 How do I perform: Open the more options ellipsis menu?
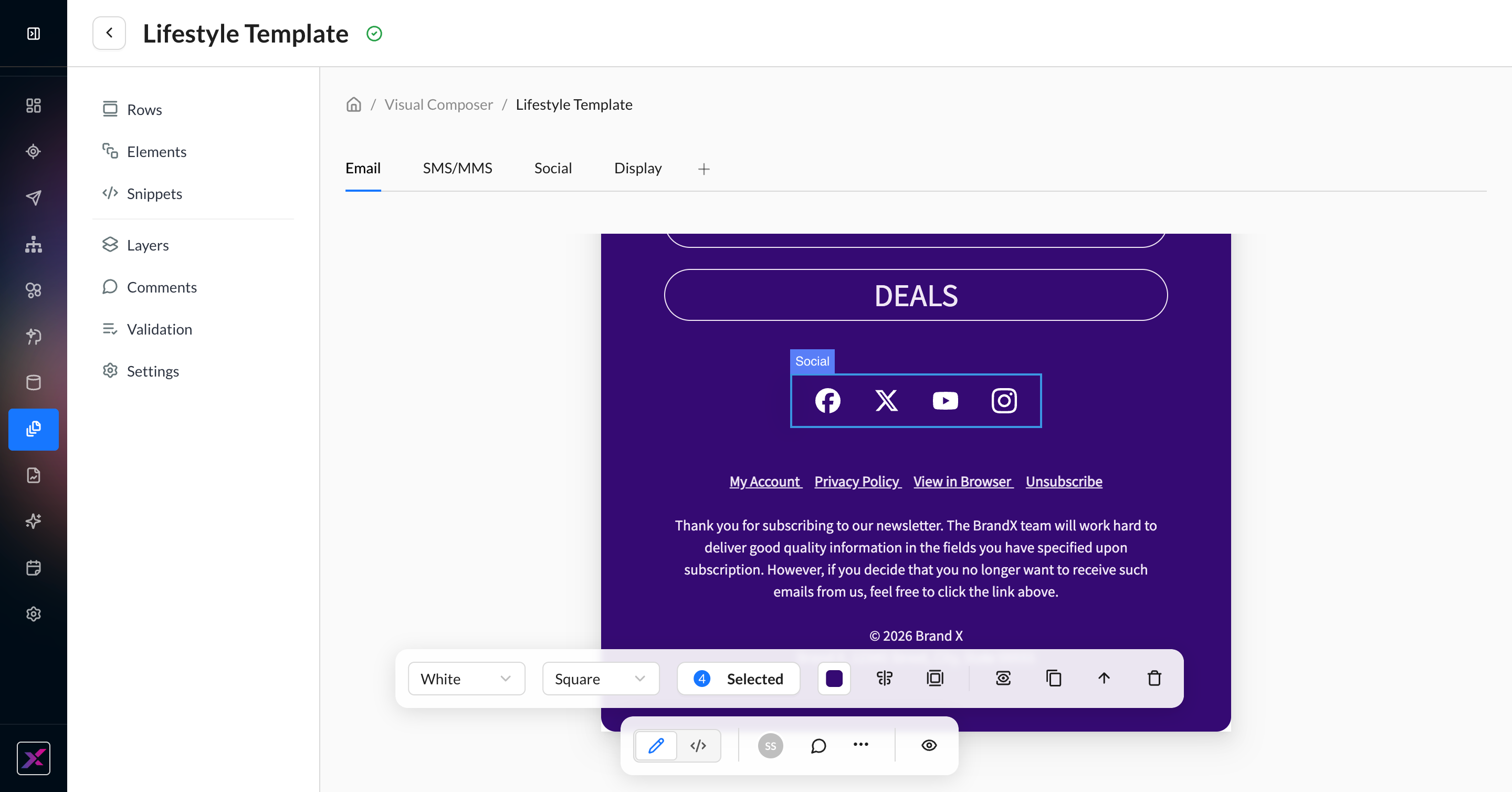[x=860, y=745]
